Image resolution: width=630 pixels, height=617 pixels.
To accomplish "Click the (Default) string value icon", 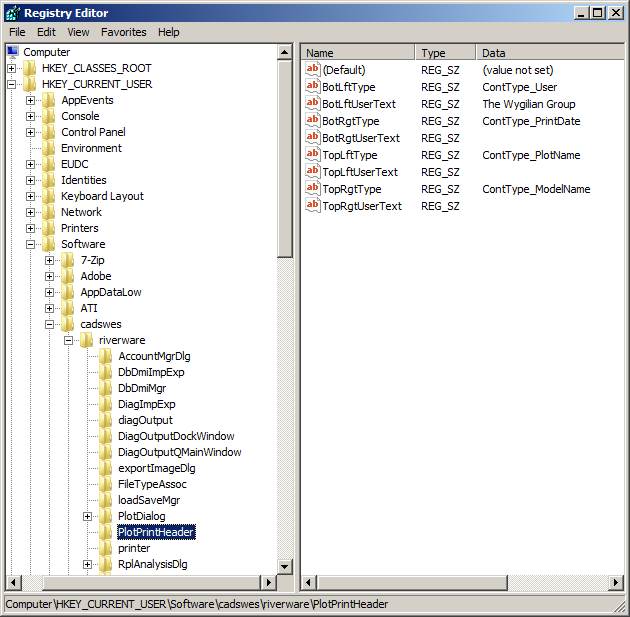I will click(x=313, y=69).
